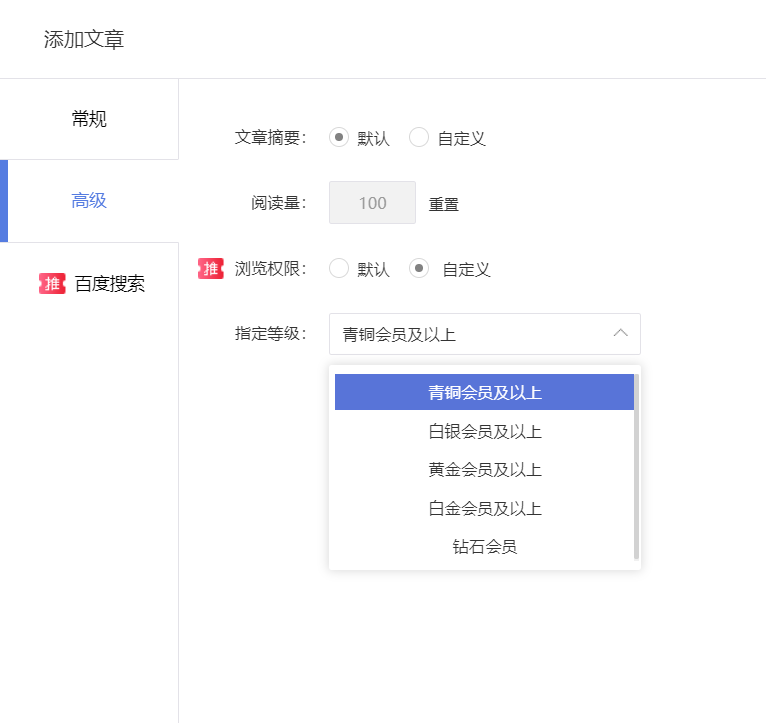Click the 添加文章 page title
This screenshot has width=766, height=723.
pyautogui.click(x=84, y=39)
